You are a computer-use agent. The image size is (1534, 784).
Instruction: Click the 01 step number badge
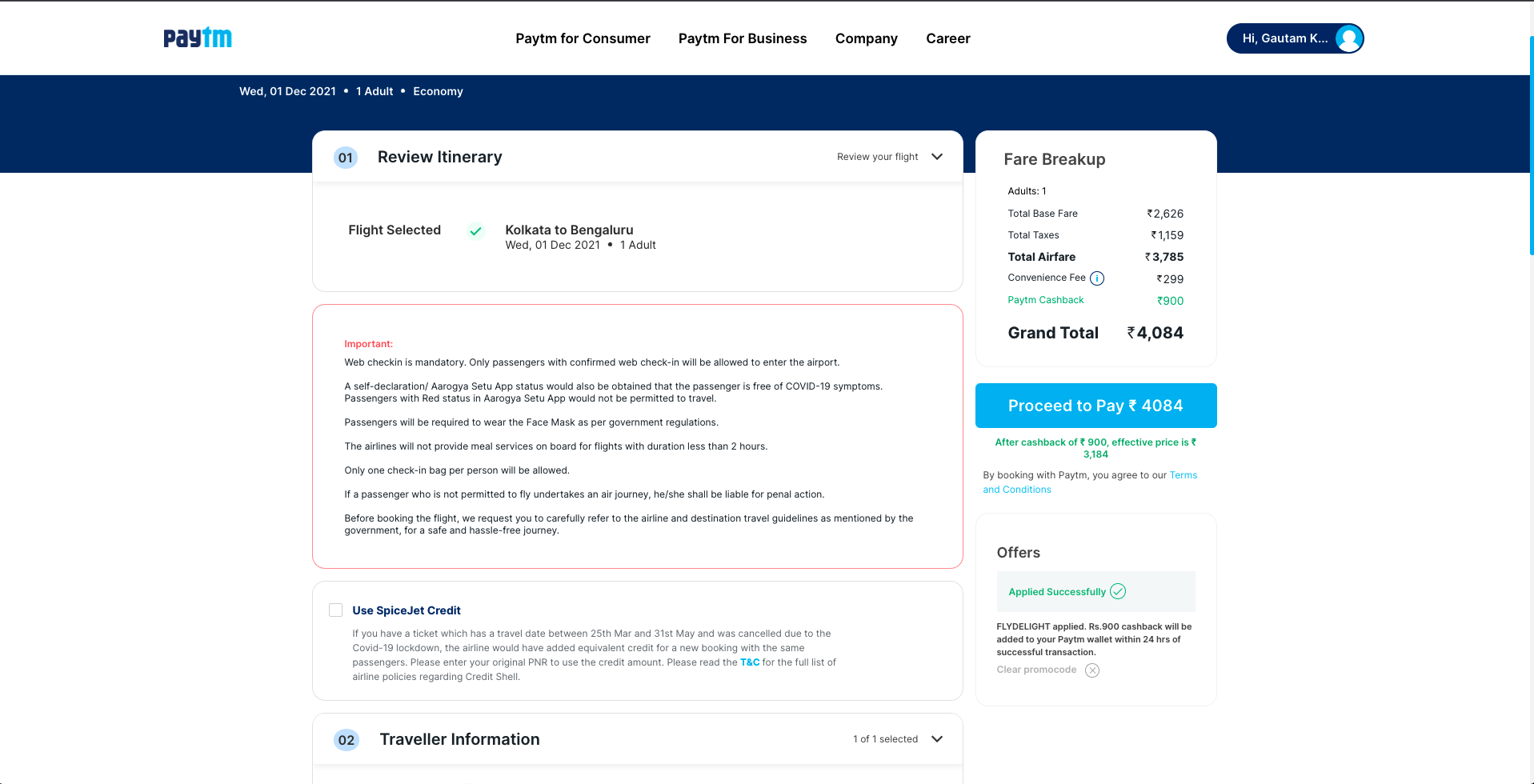(x=346, y=158)
